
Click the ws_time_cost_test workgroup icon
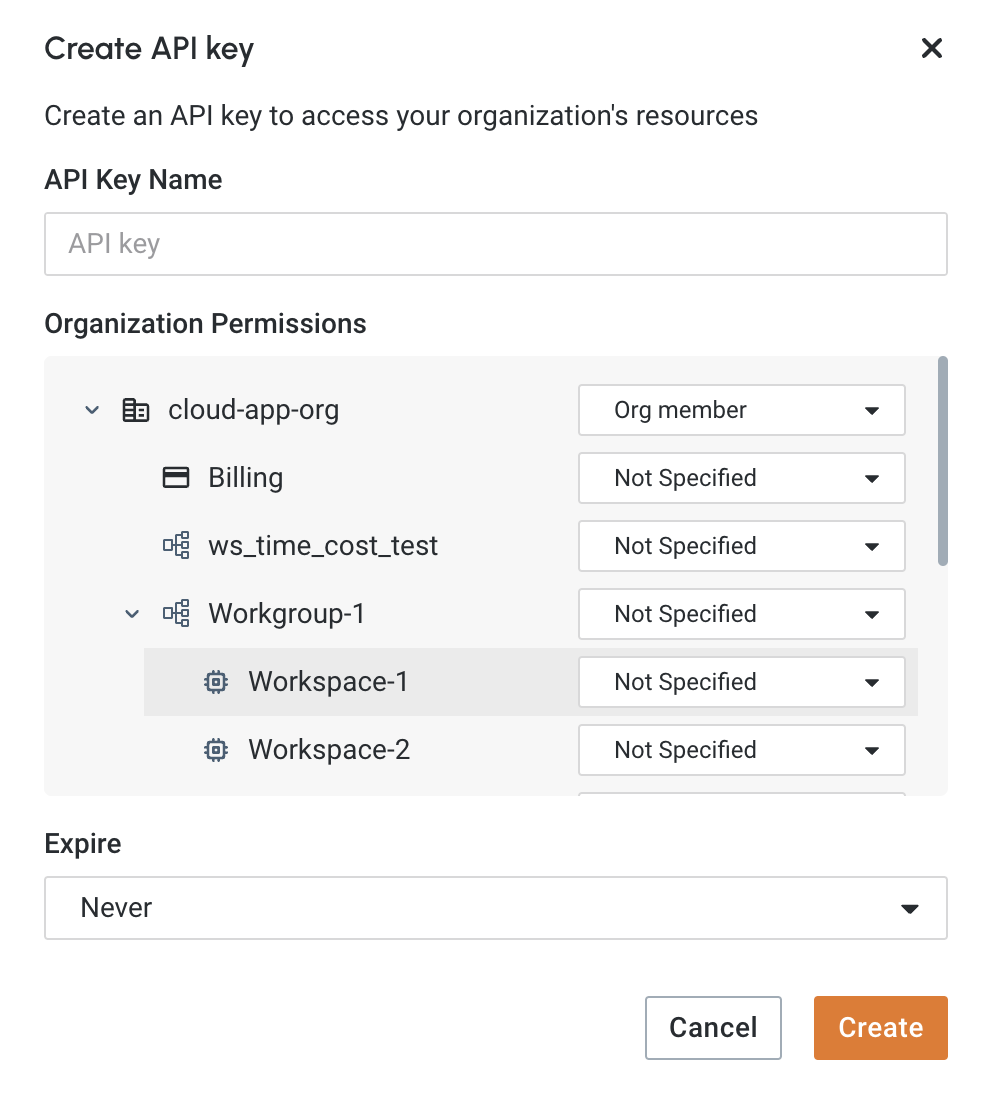(x=175, y=545)
